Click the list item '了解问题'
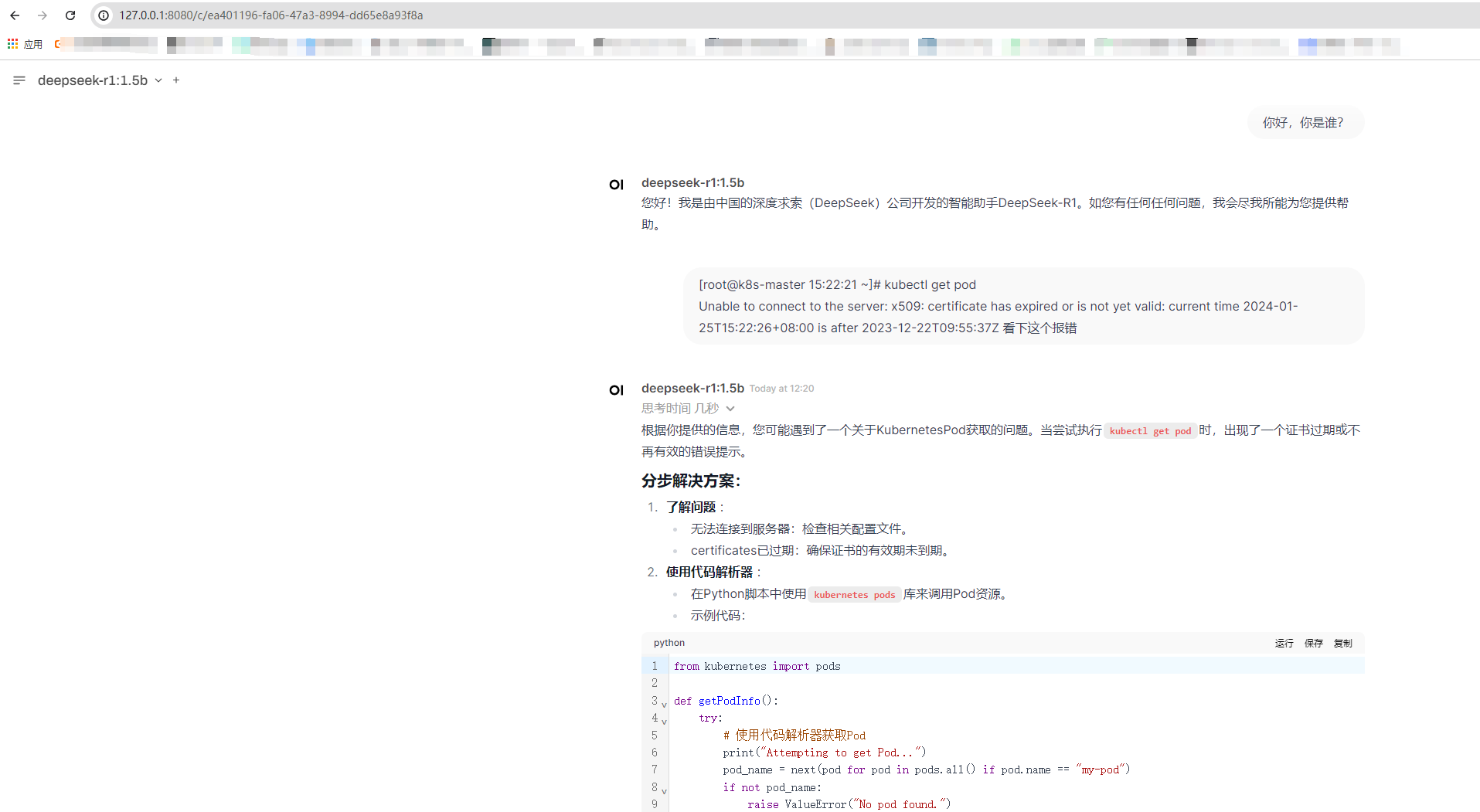 [x=691, y=507]
